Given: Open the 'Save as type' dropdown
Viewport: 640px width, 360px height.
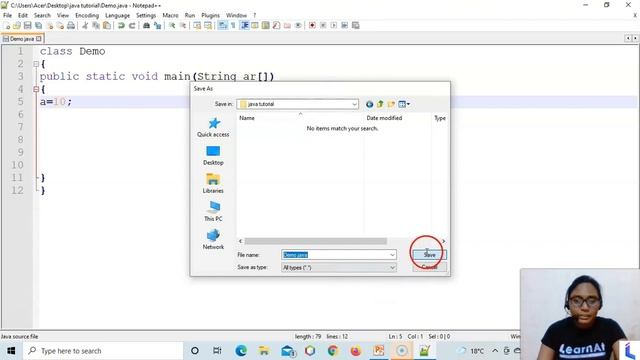Looking at the screenshot, I should pos(392,267).
